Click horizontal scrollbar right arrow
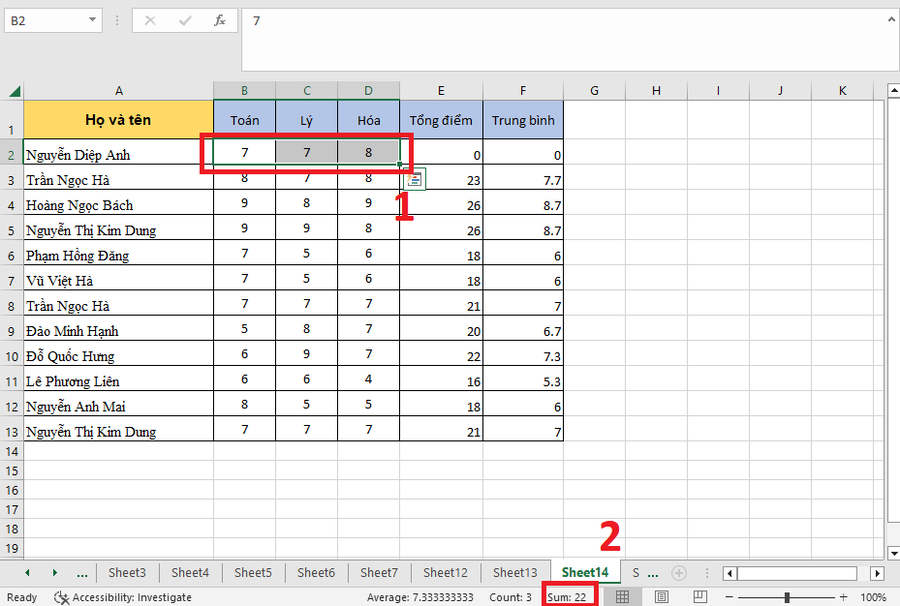 point(876,573)
